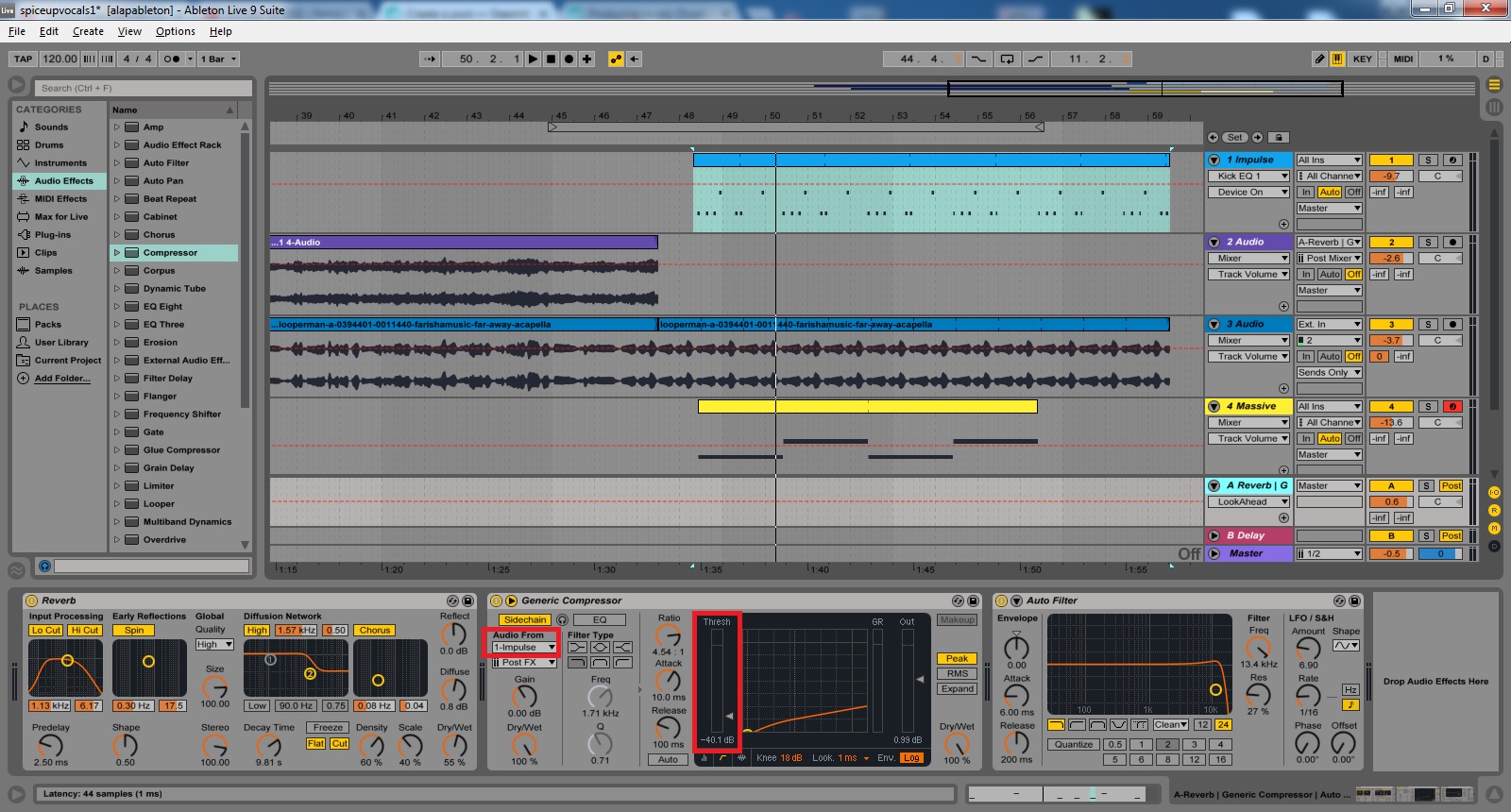Open Reverb quality High dropdown

[214, 645]
